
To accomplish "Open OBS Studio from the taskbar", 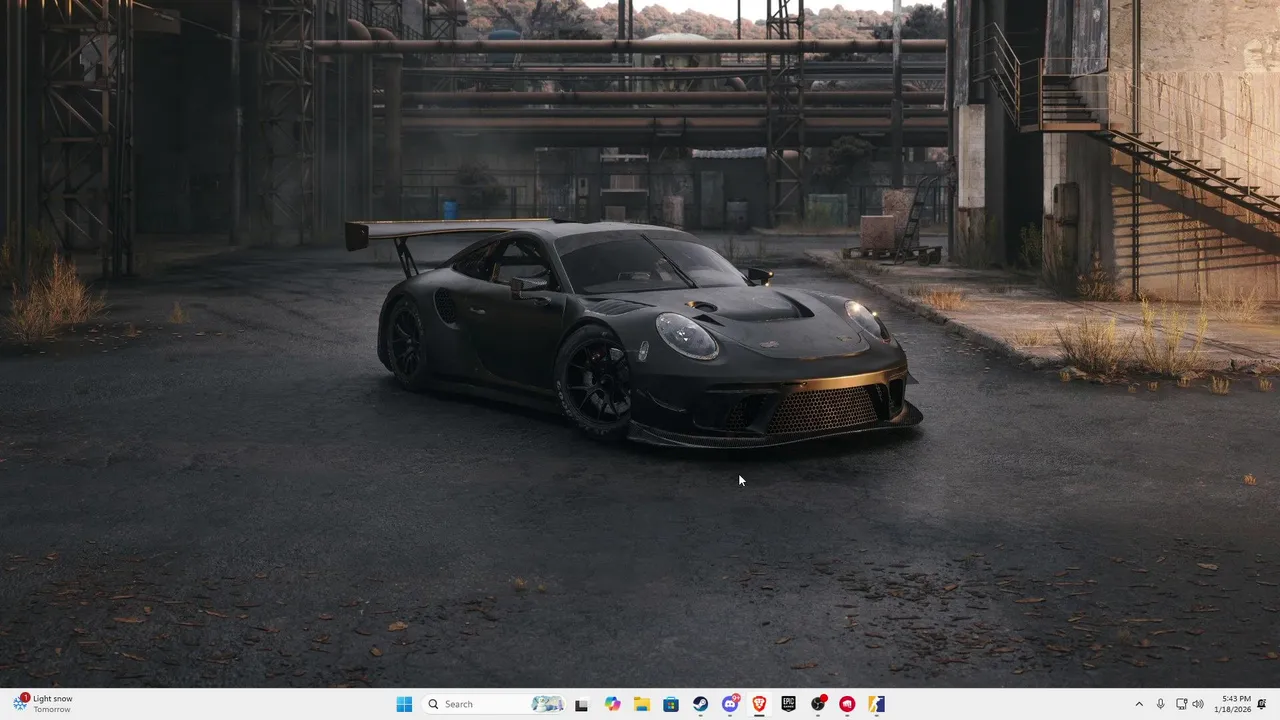I will [x=818, y=704].
